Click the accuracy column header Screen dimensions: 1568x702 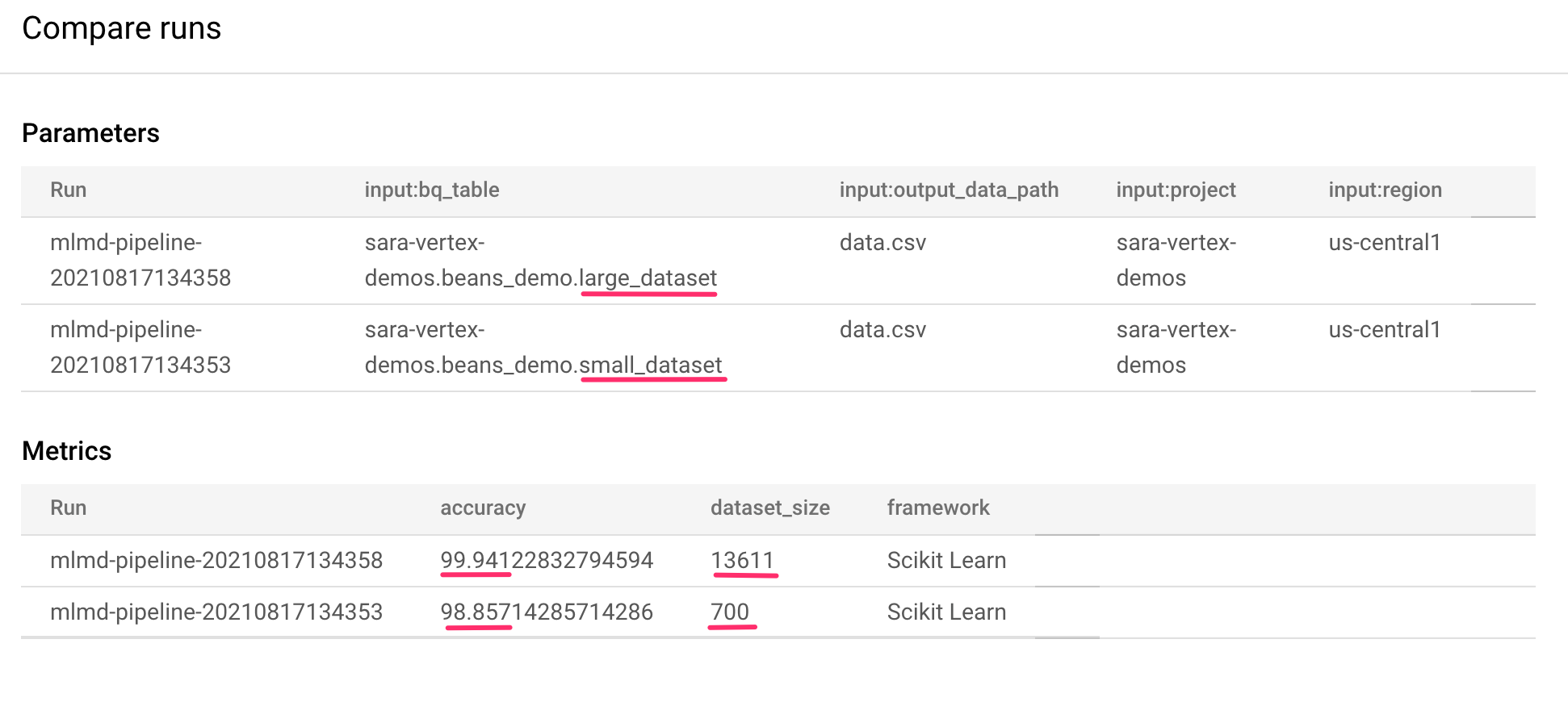482,508
